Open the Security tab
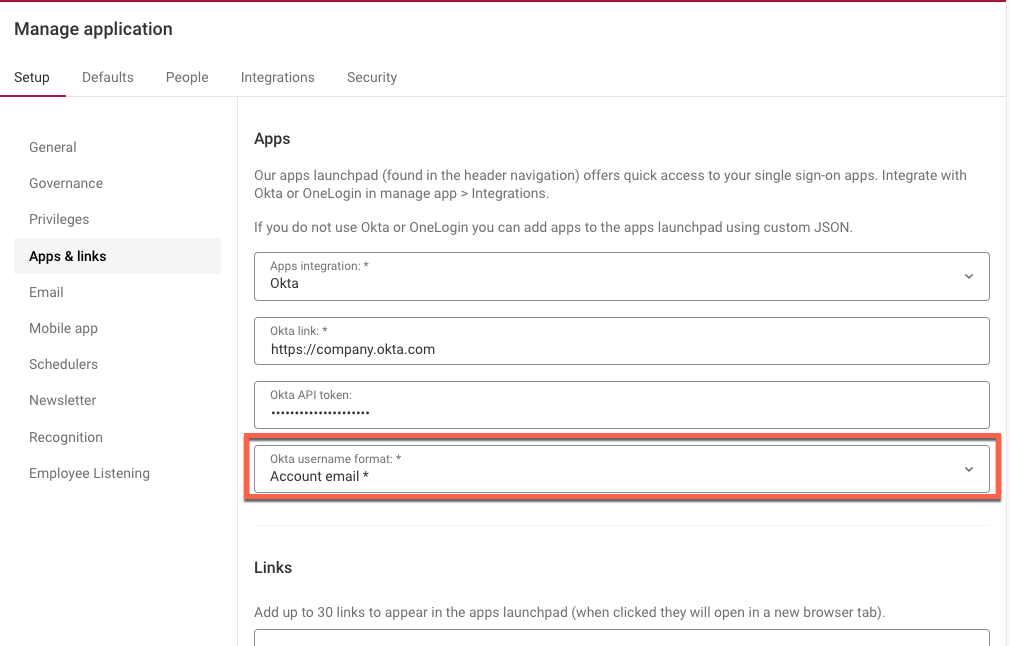 click(371, 77)
